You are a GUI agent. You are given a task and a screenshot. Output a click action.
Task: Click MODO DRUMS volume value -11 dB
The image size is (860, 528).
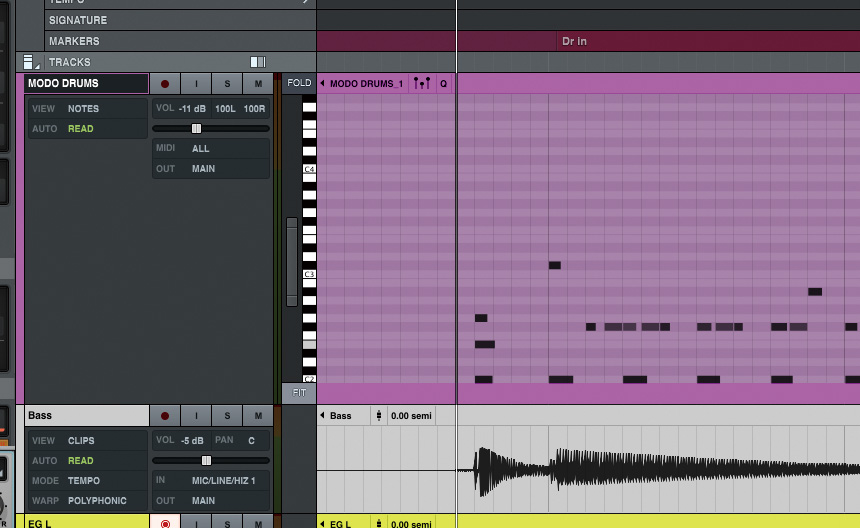(192, 109)
